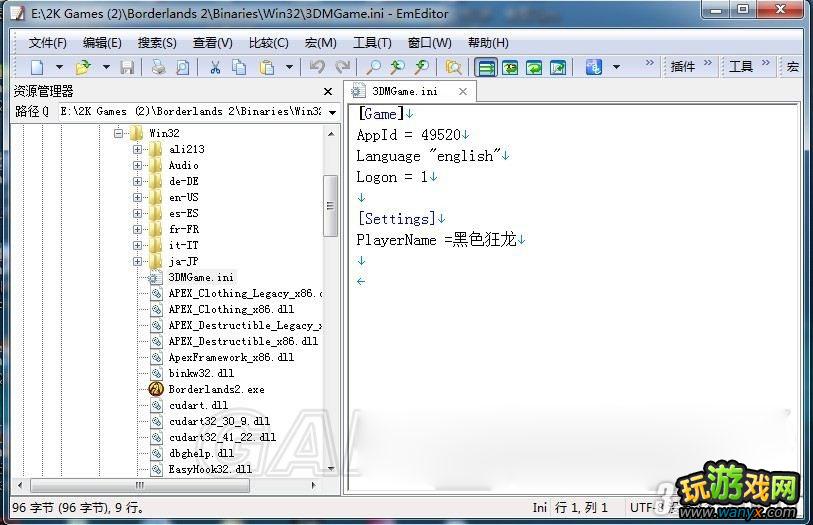Open the 比较(C) menu
The height and width of the screenshot is (525, 813).
tap(269, 42)
